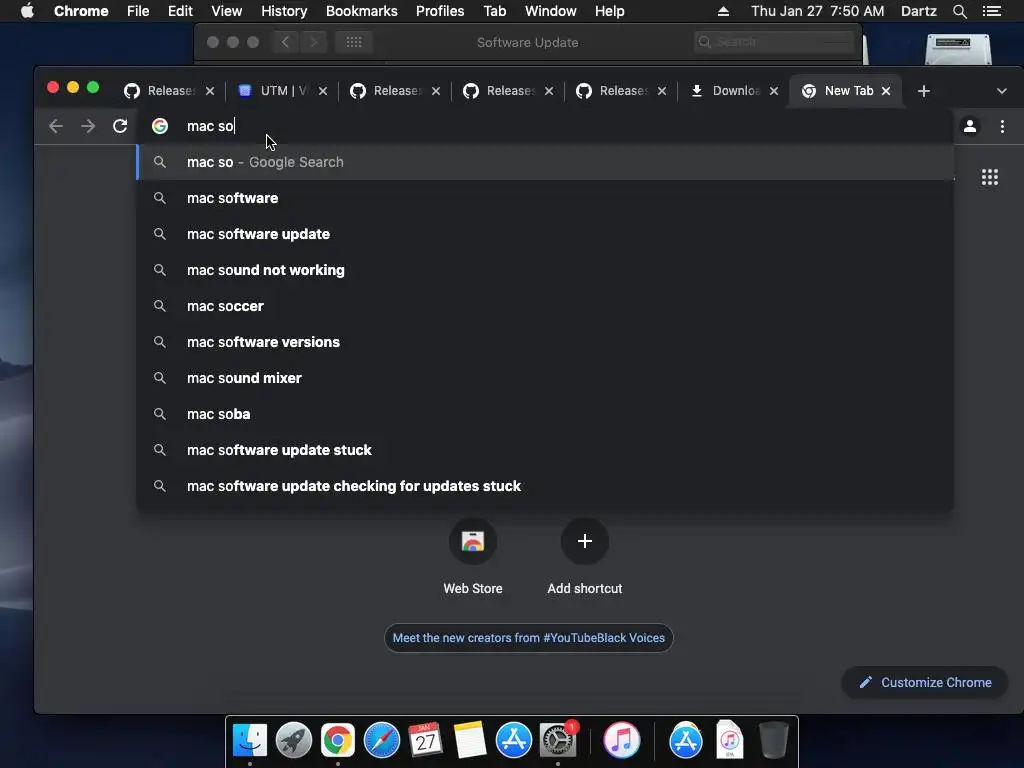
Task: Select 'mac software update checking for updates stuck'
Action: [x=545, y=486]
